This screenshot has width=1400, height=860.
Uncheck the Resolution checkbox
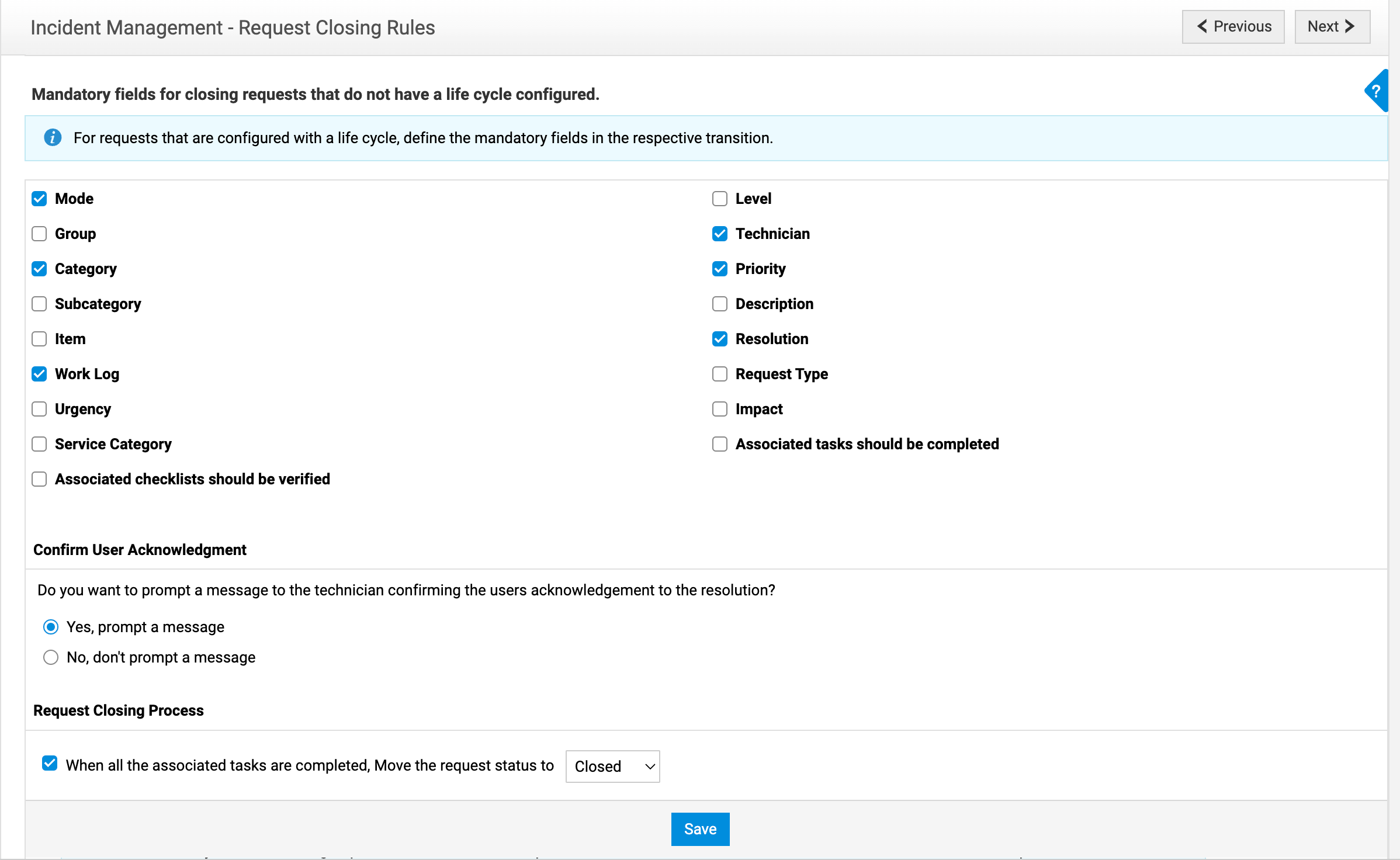point(720,339)
